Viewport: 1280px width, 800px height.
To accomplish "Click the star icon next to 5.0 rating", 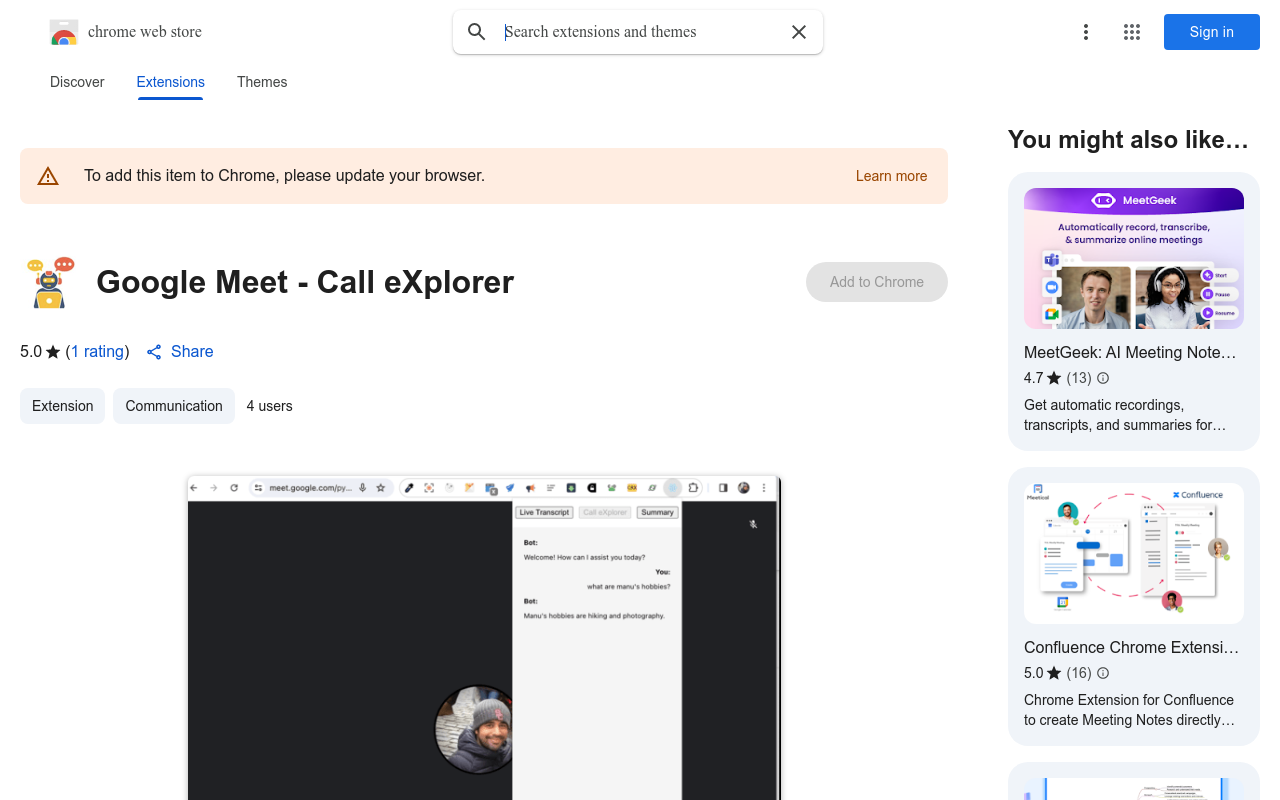I will [x=53, y=352].
